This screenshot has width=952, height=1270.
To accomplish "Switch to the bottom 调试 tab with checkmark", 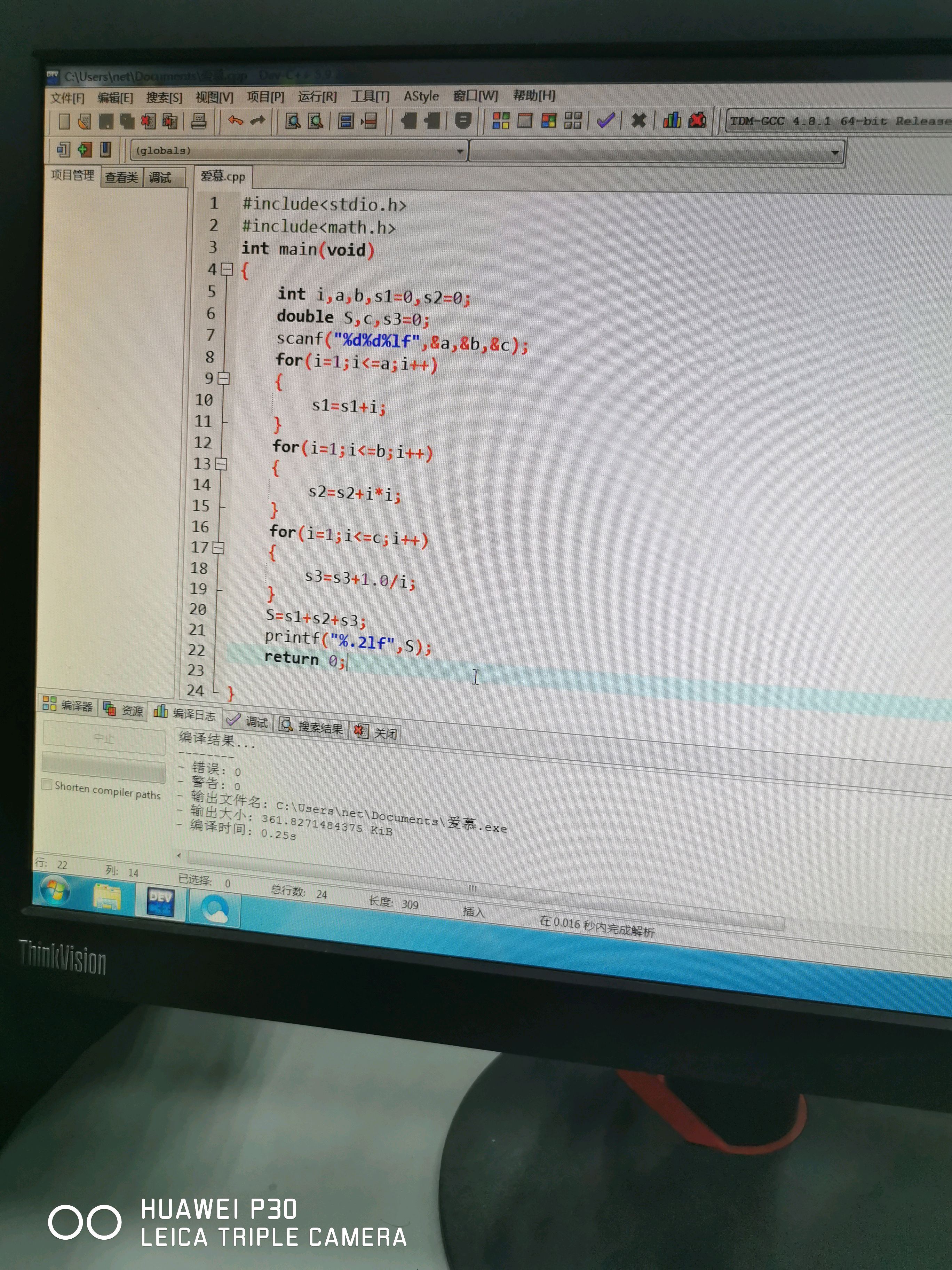I will [x=247, y=721].
